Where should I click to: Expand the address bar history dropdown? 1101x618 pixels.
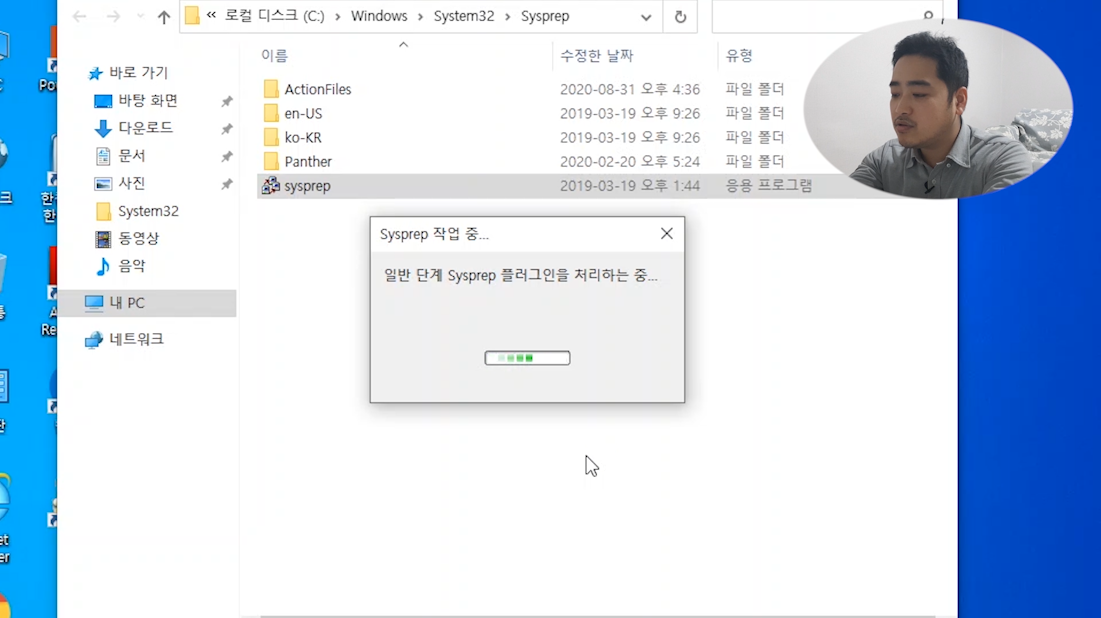[646, 17]
